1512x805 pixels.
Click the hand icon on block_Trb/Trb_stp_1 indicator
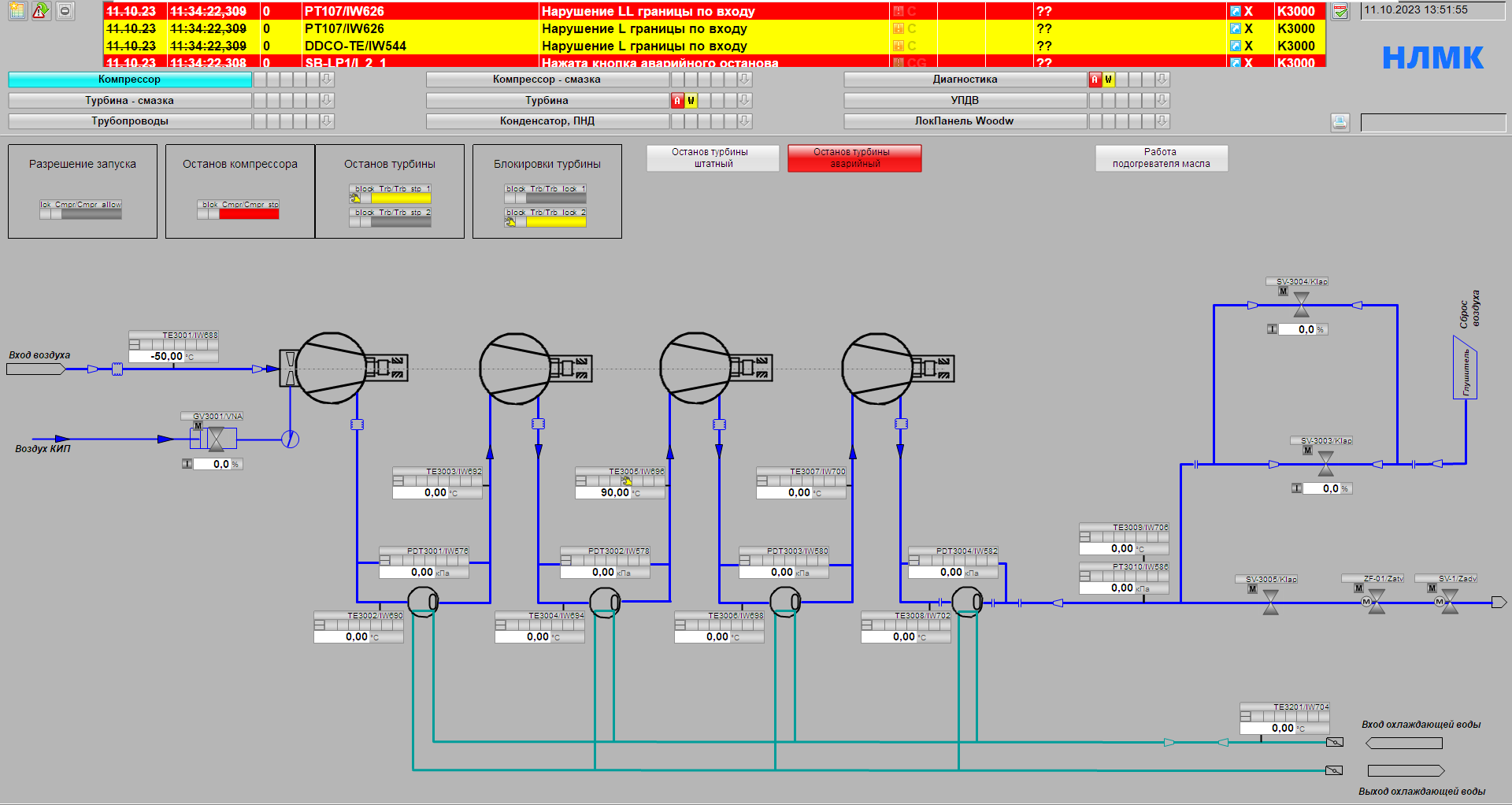point(355,198)
